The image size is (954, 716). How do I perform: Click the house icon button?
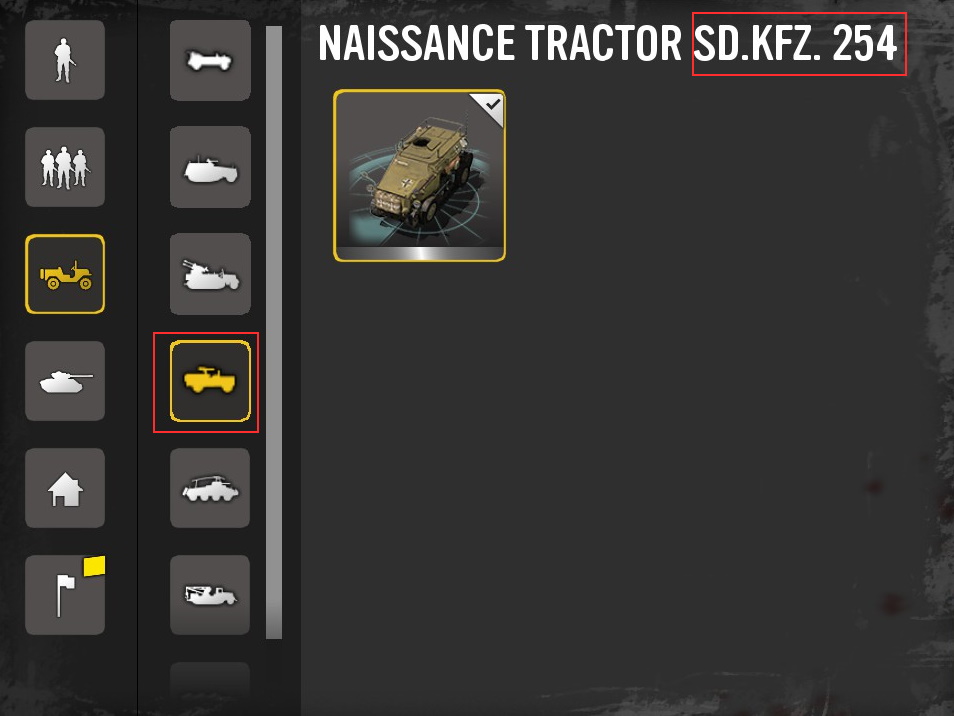pos(65,488)
